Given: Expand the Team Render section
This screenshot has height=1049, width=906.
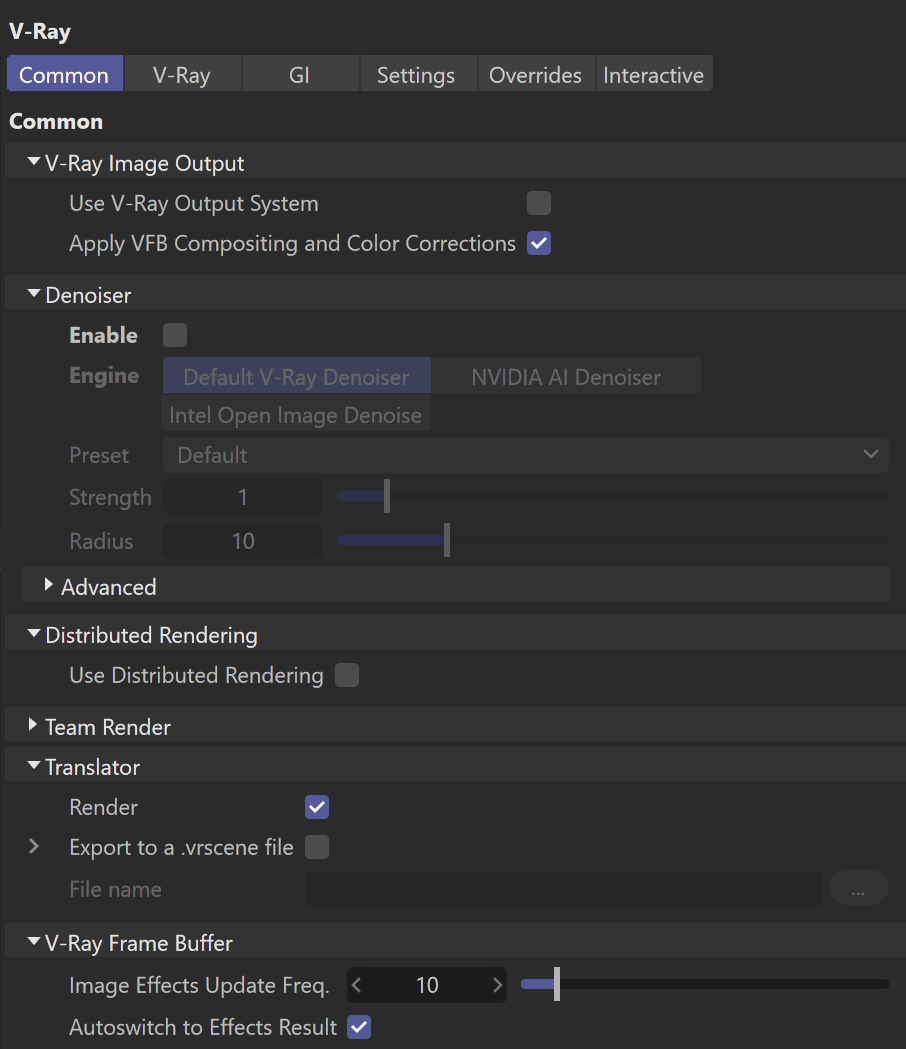Looking at the screenshot, I should pos(32,725).
